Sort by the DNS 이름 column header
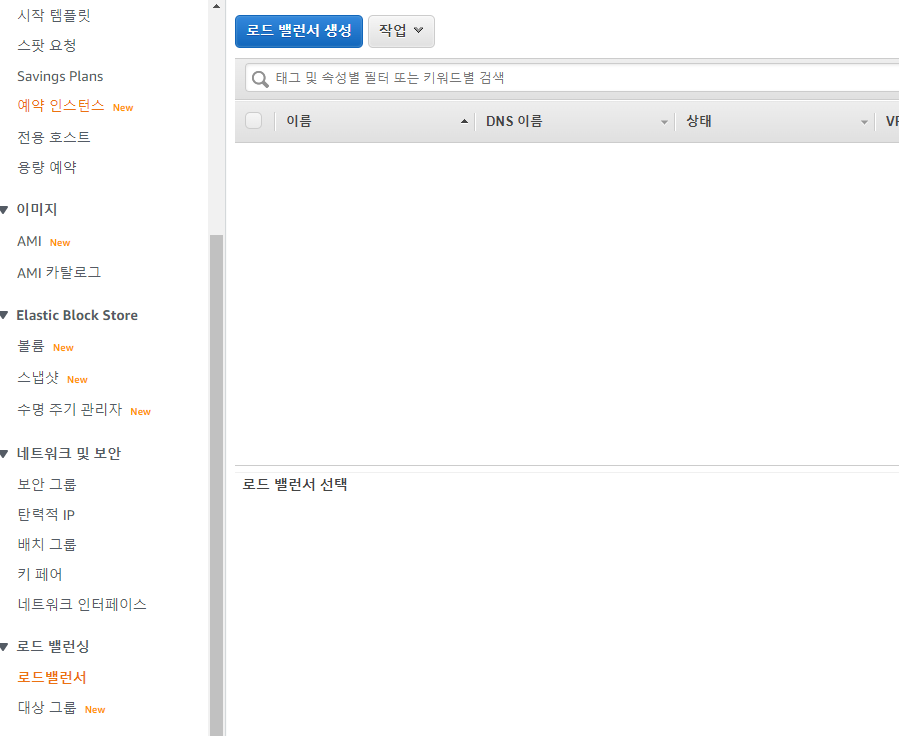The height and width of the screenshot is (736, 899). [x=514, y=121]
